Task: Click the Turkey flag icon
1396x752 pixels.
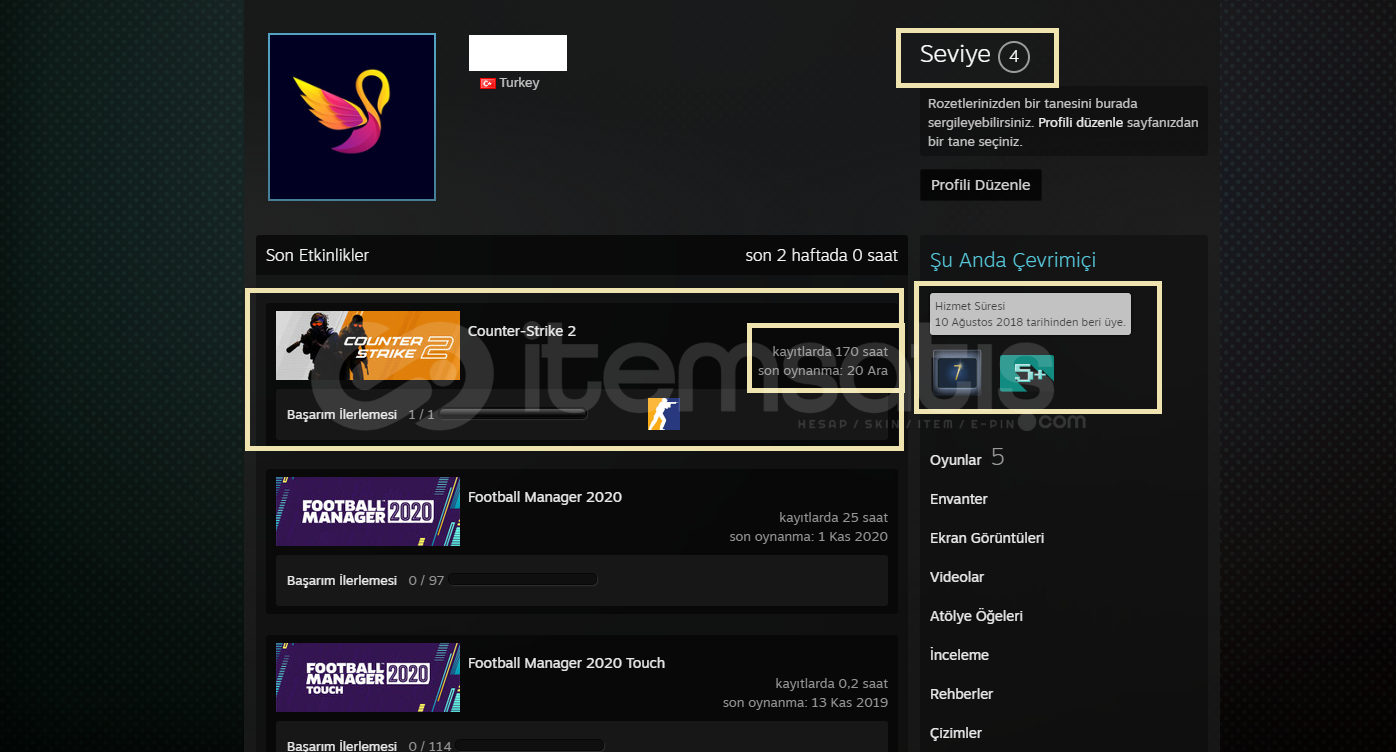Action: [x=488, y=84]
